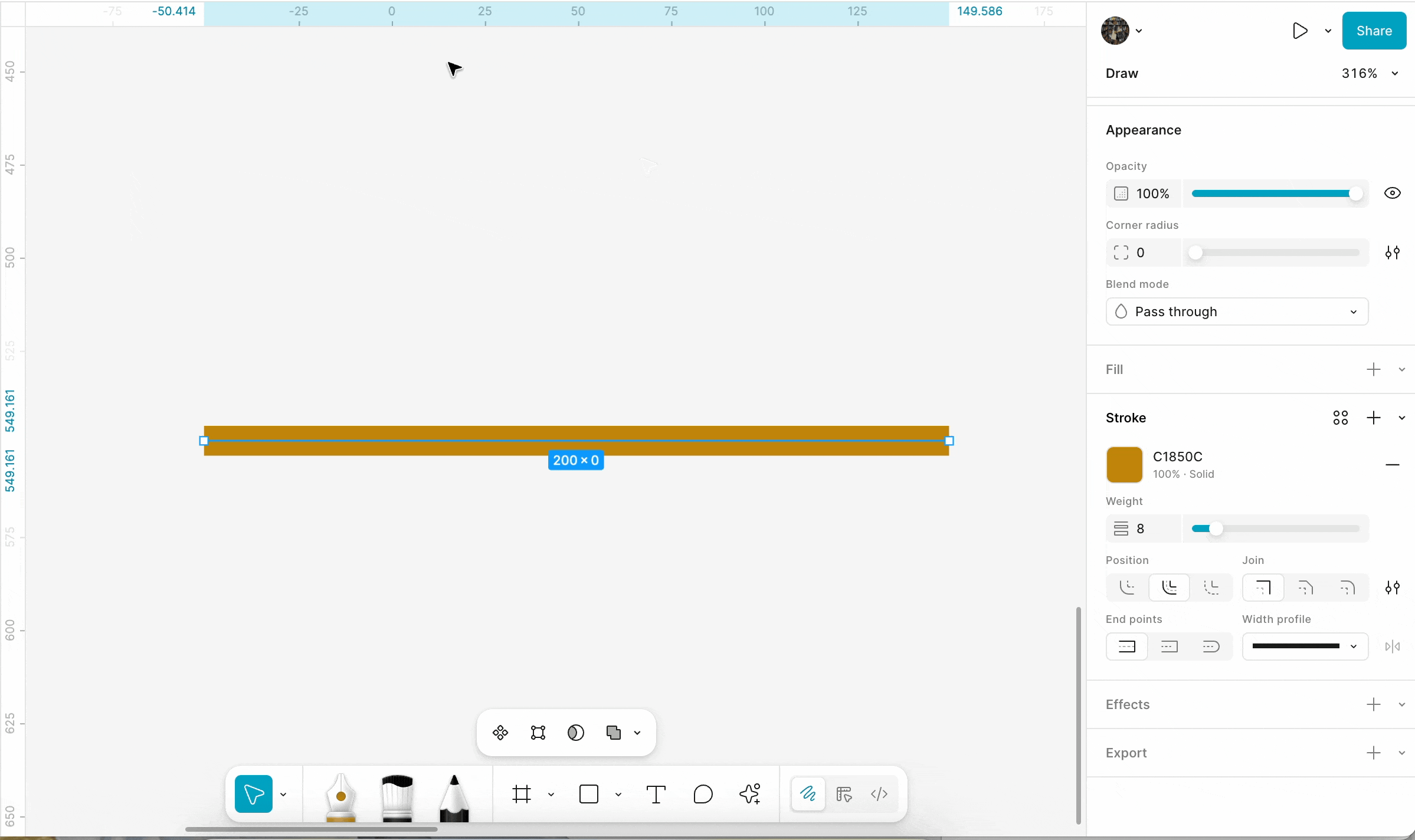Image resolution: width=1415 pixels, height=840 pixels.
Task: Open individual corner radius settings
Action: [1393, 252]
